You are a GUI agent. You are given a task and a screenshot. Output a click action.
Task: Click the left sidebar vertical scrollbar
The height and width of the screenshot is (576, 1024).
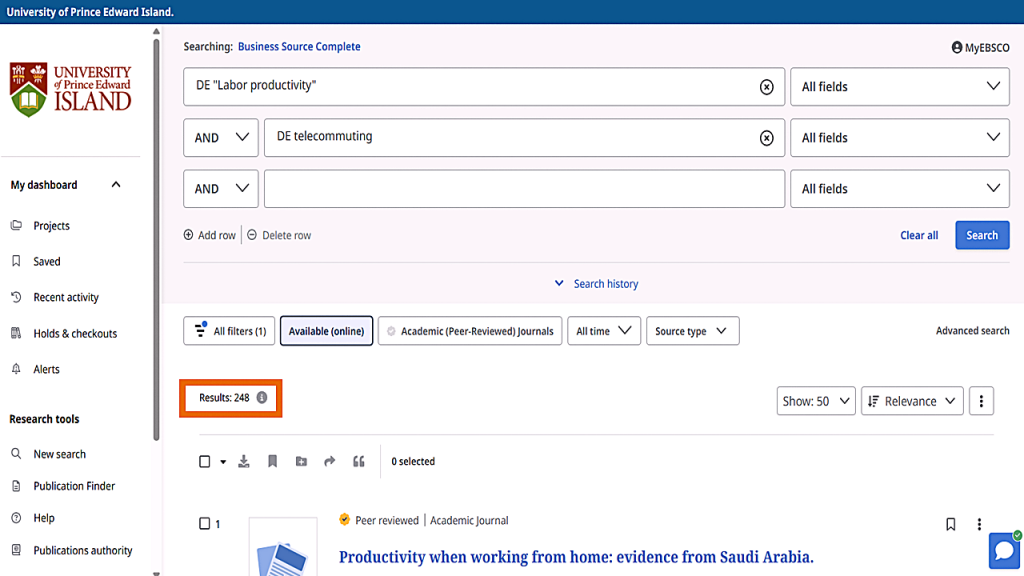156,240
